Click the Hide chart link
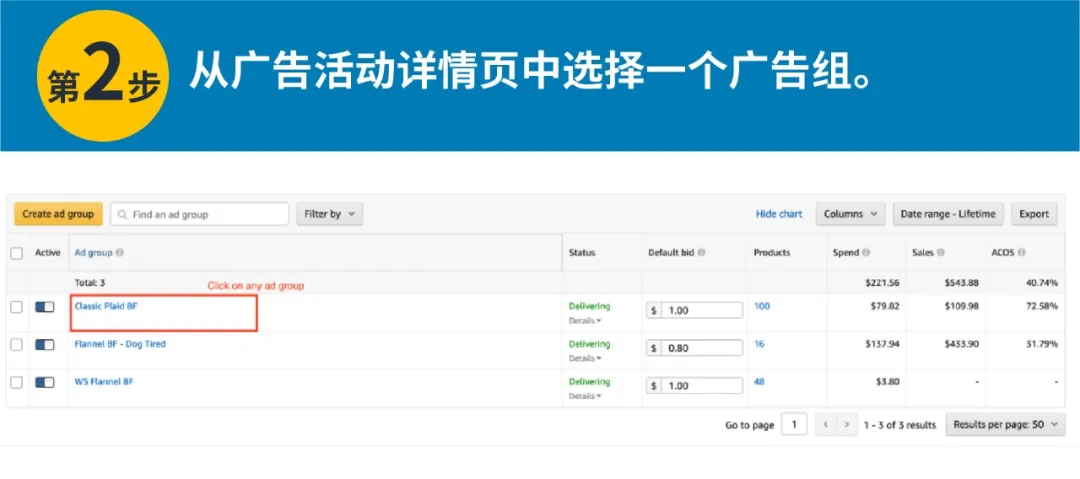The height and width of the screenshot is (479, 1080). pyautogui.click(x=779, y=214)
